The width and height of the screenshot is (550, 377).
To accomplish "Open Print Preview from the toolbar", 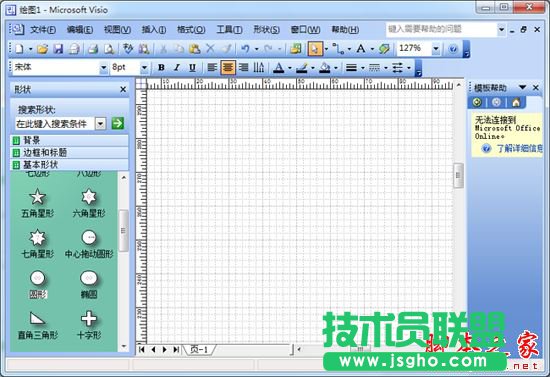I will tap(109, 49).
